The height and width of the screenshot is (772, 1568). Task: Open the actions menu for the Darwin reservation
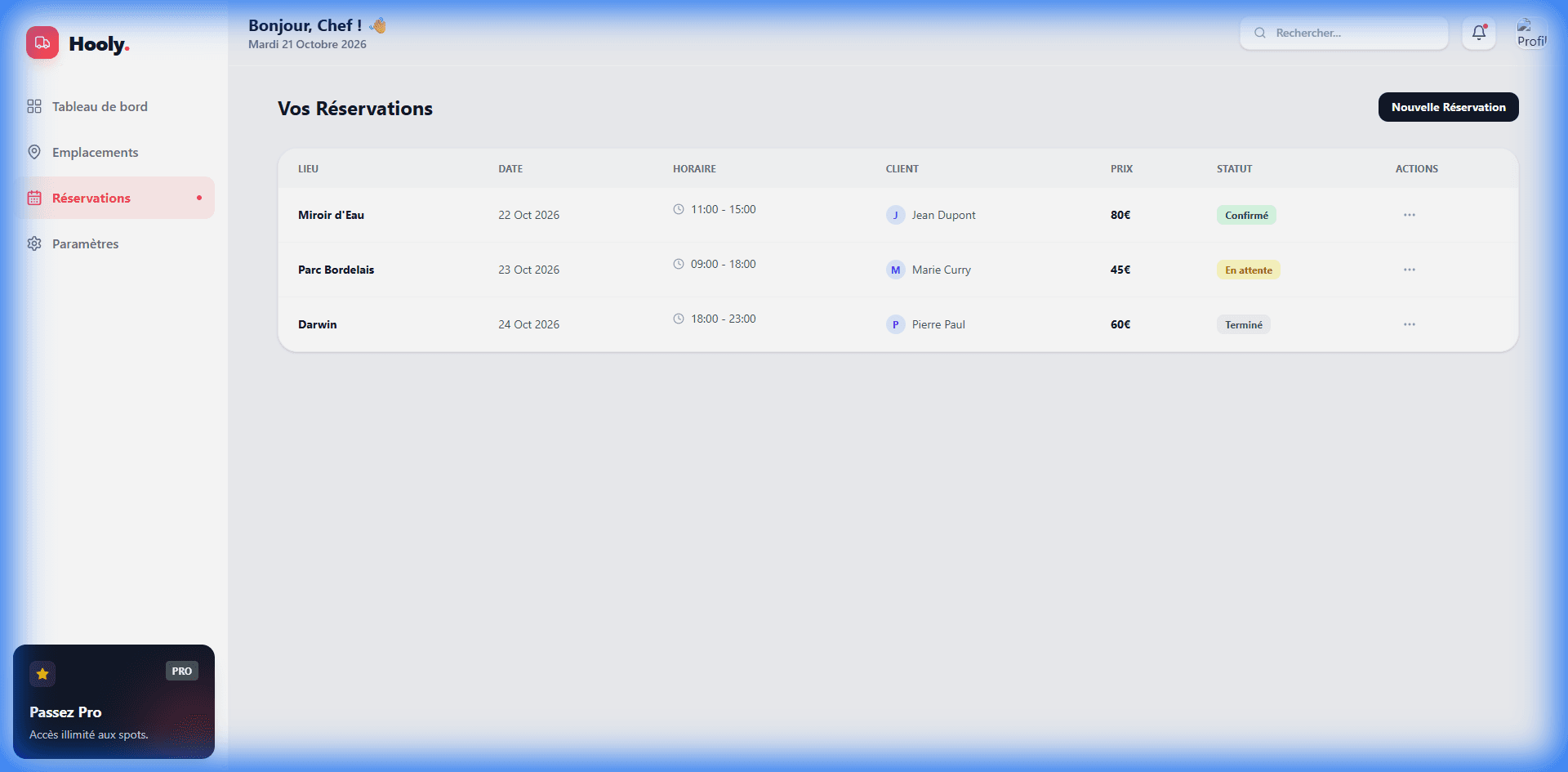pos(1409,324)
